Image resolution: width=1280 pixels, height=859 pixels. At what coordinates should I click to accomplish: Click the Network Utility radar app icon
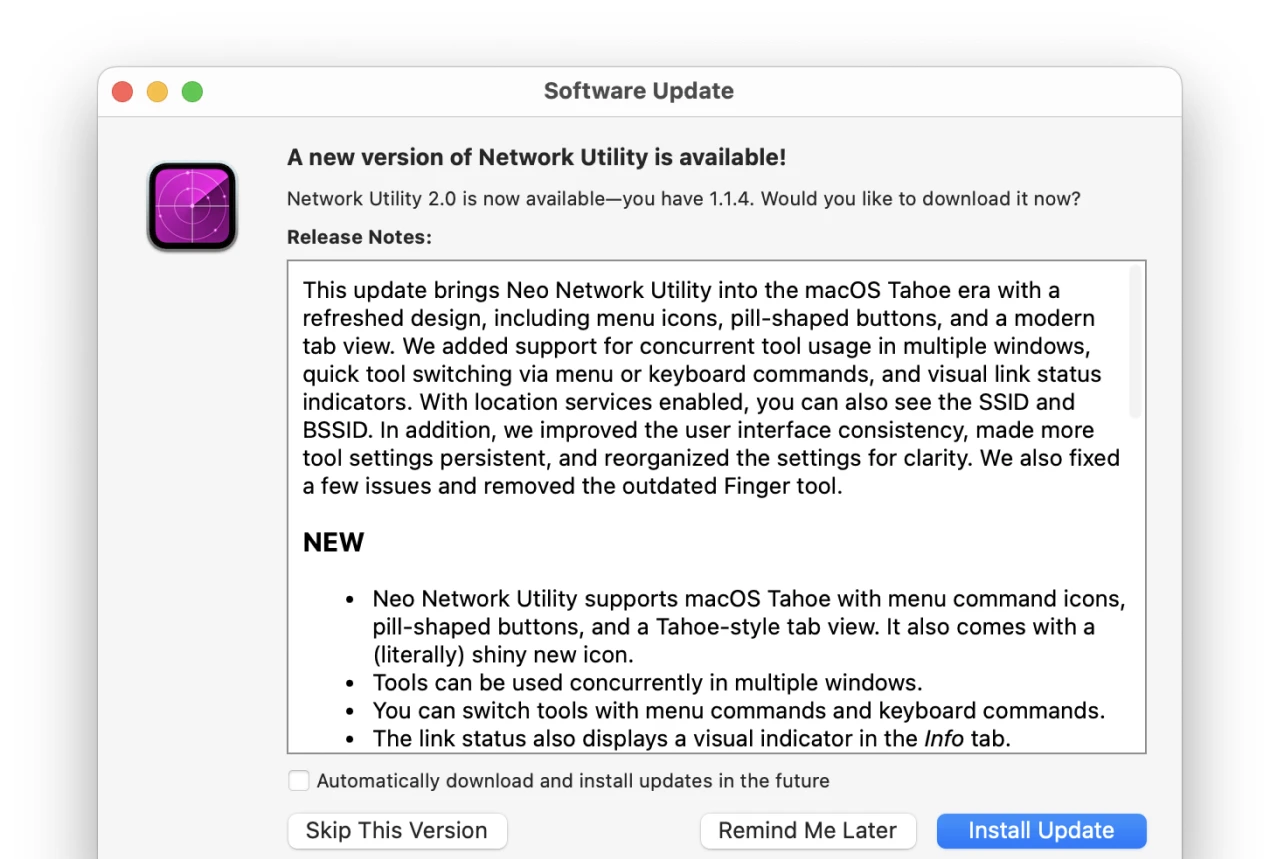pos(191,206)
